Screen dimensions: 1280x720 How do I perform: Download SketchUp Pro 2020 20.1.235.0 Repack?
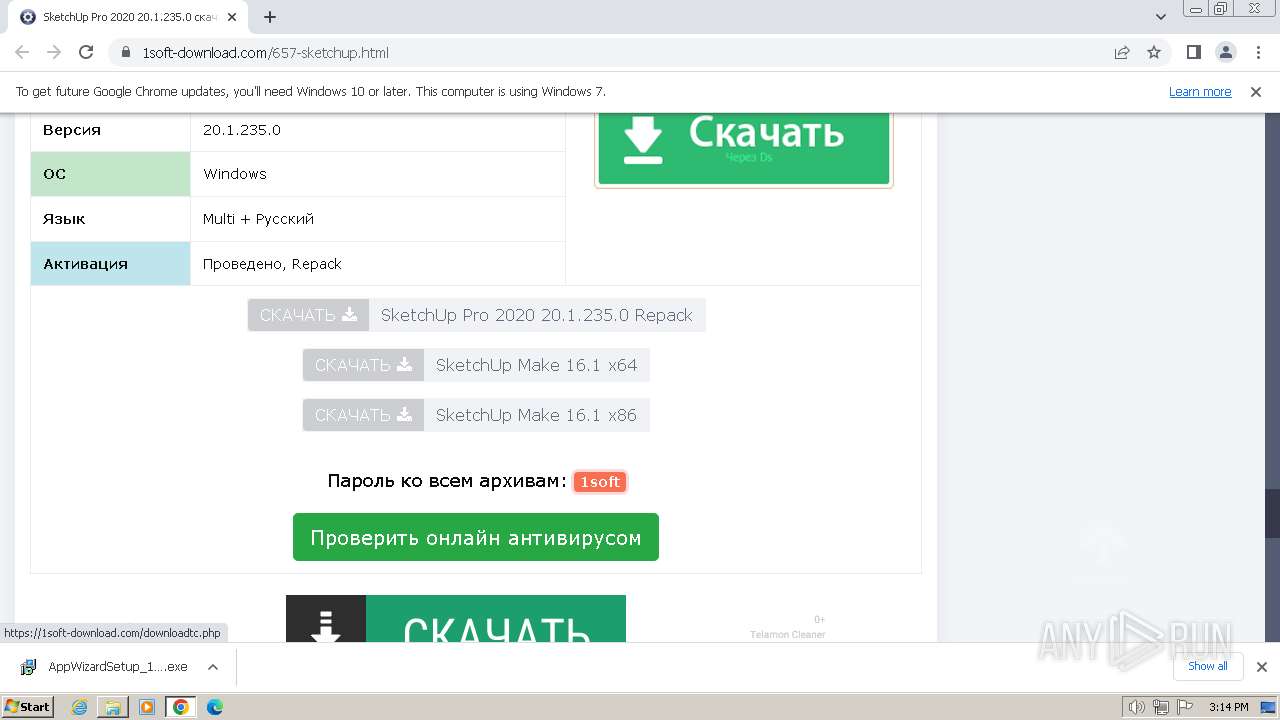click(477, 315)
